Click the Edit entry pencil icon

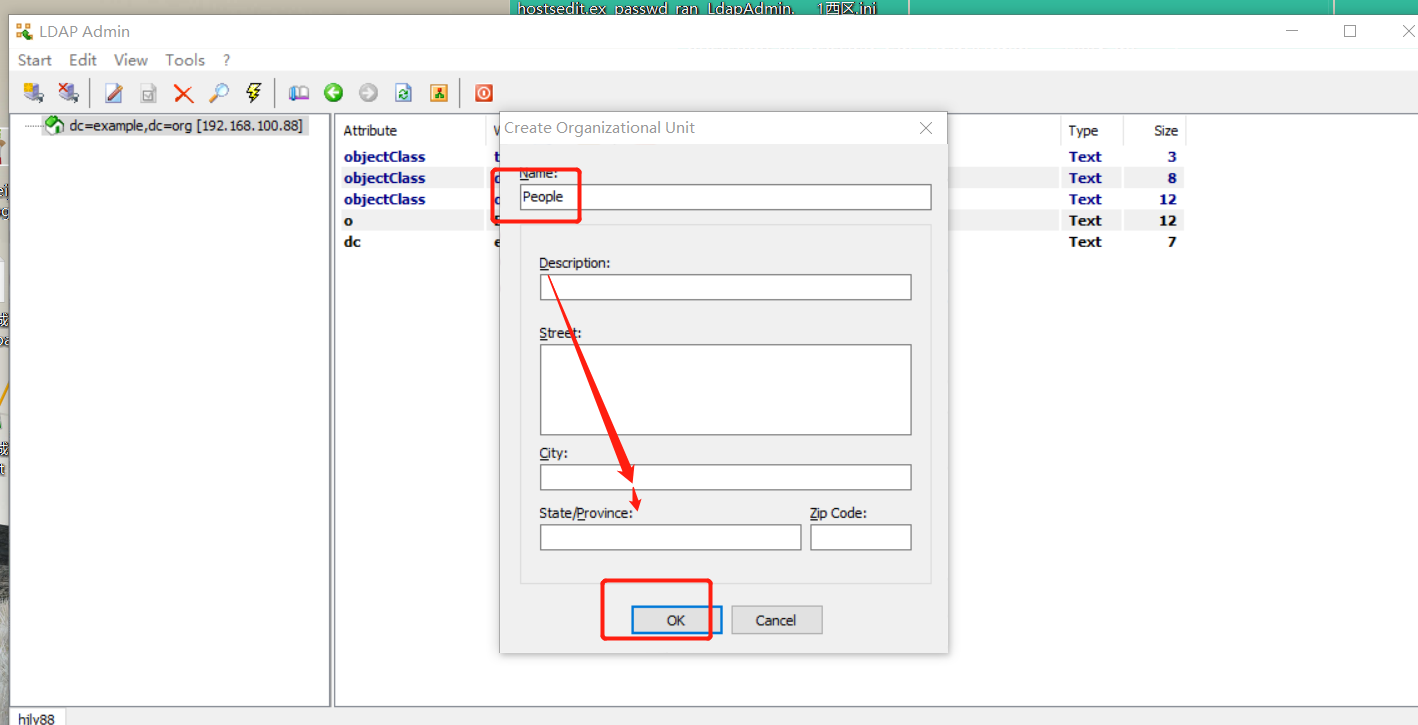click(114, 93)
